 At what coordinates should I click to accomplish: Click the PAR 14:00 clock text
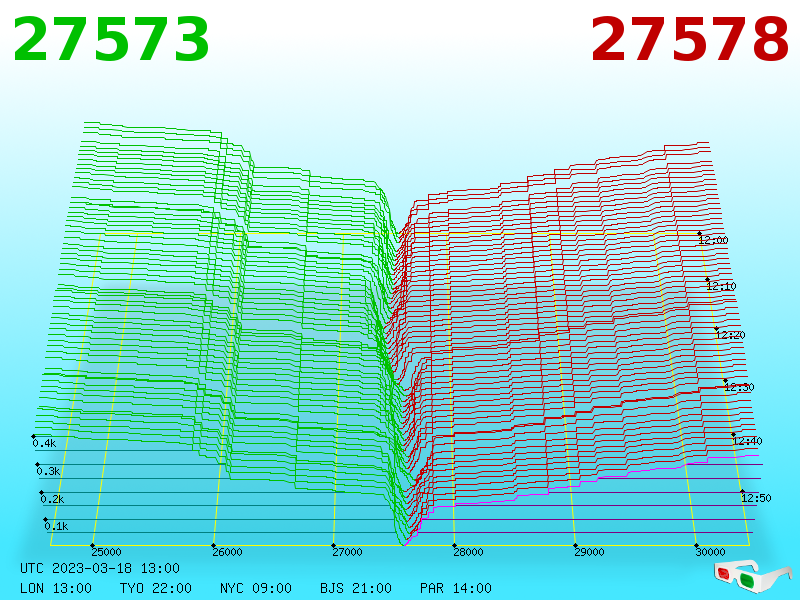point(456,588)
